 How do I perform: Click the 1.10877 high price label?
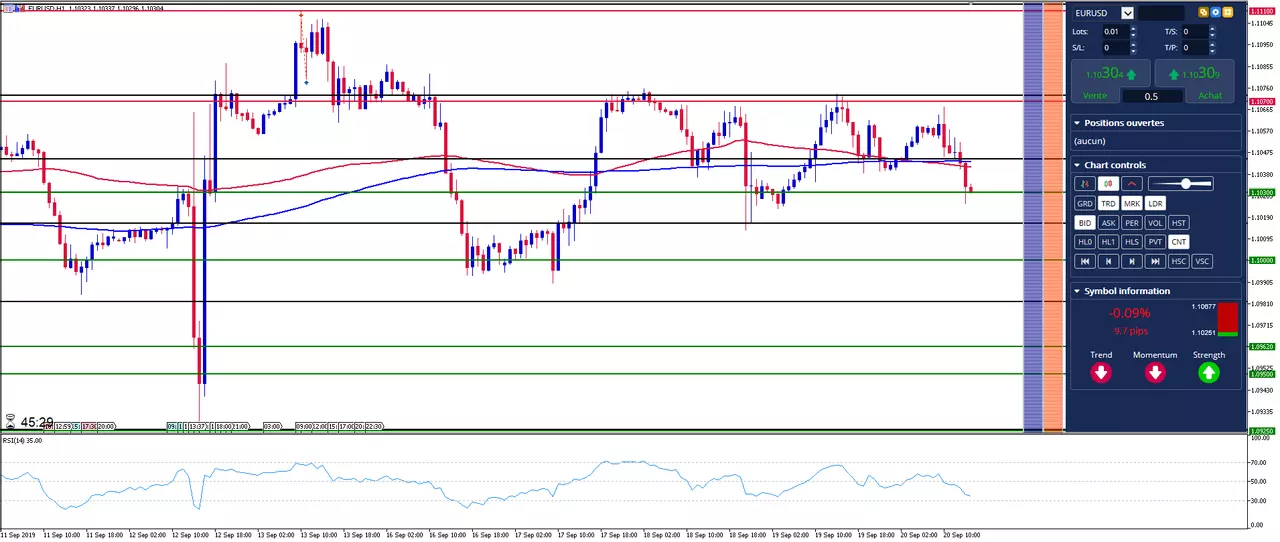(1204, 307)
